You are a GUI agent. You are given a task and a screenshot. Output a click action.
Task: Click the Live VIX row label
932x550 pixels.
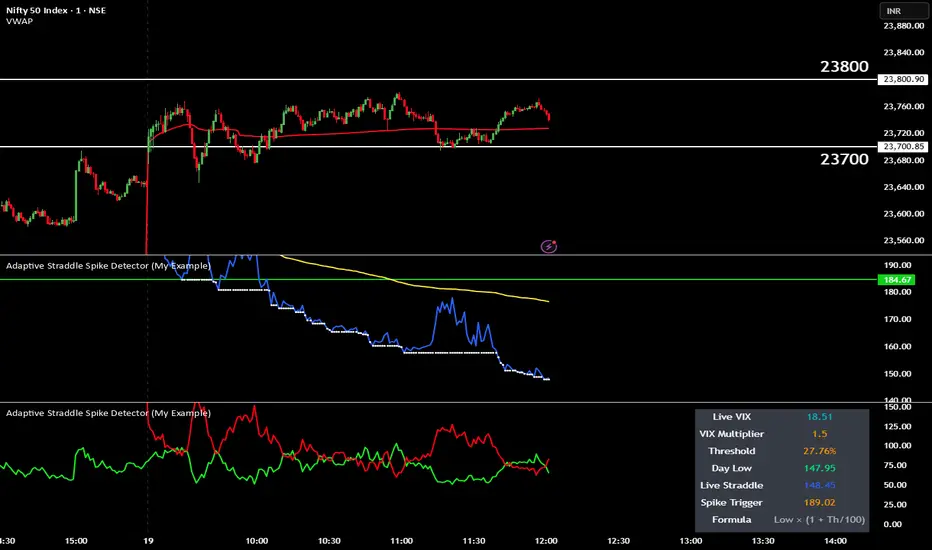click(732, 417)
